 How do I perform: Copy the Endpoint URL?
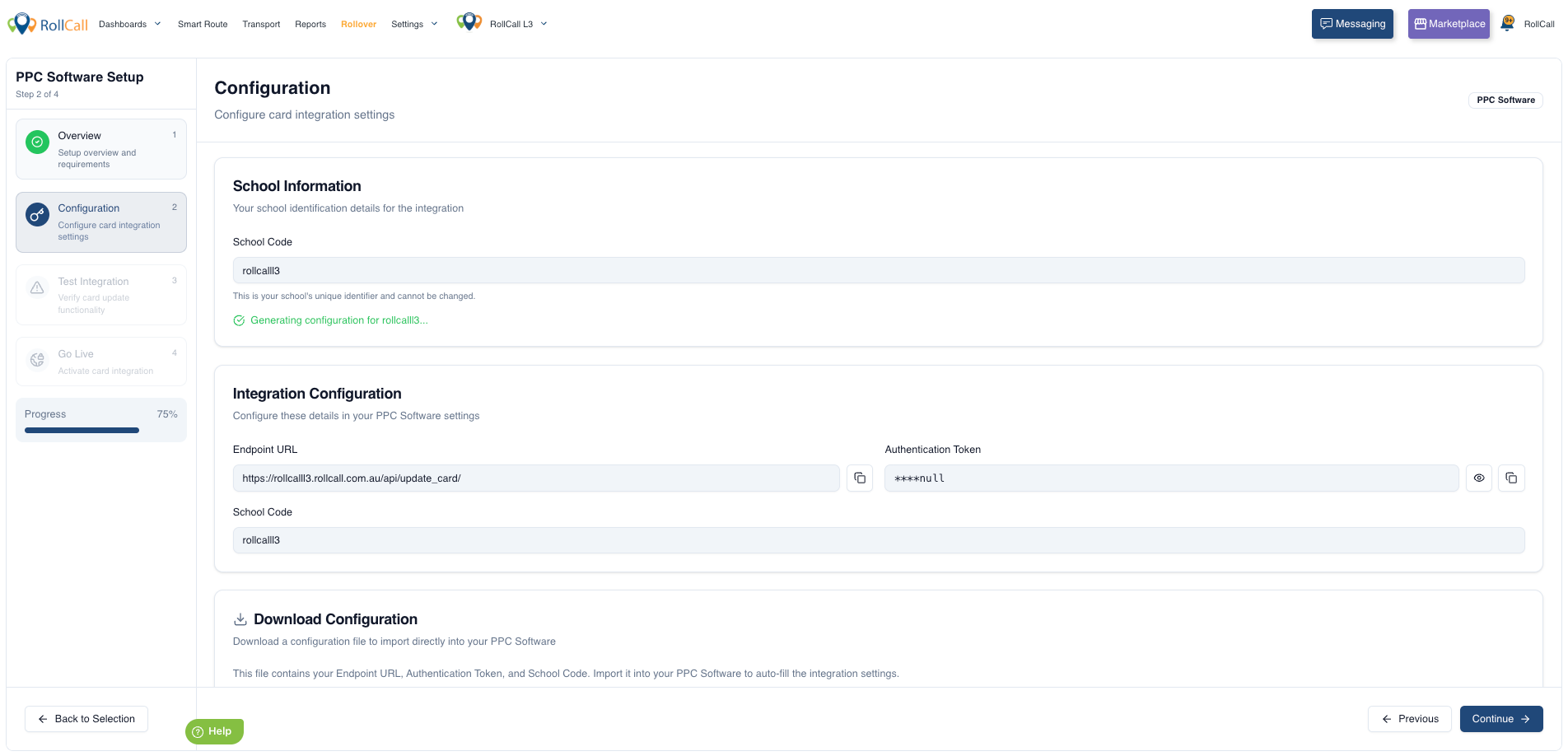coord(860,478)
